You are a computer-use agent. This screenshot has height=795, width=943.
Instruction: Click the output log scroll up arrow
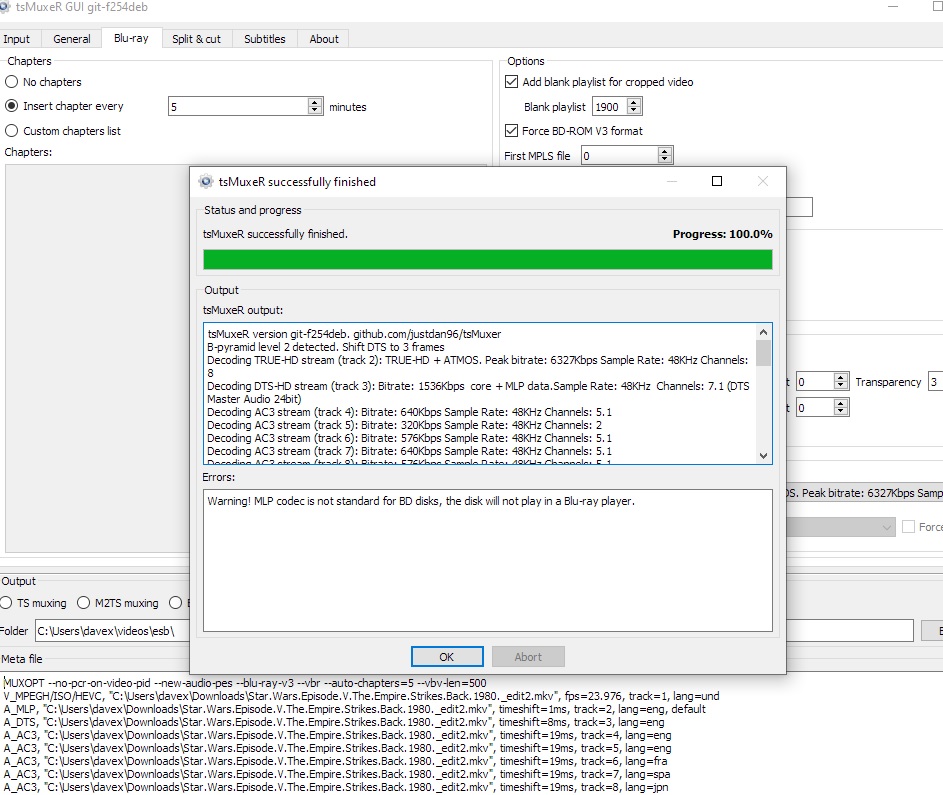pyautogui.click(x=763, y=332)
